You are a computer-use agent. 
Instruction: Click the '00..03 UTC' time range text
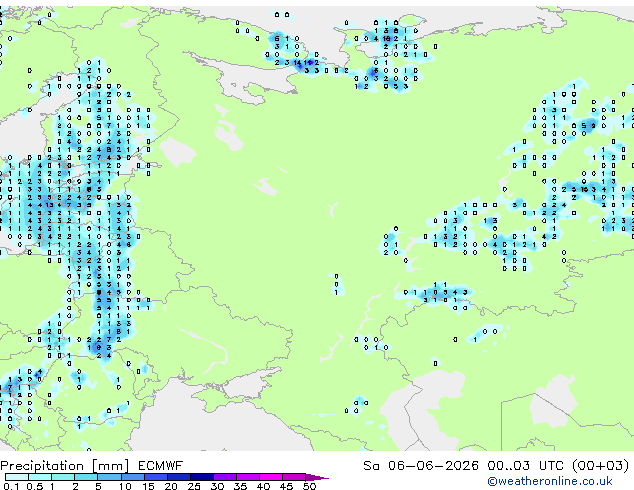point(525,466)
